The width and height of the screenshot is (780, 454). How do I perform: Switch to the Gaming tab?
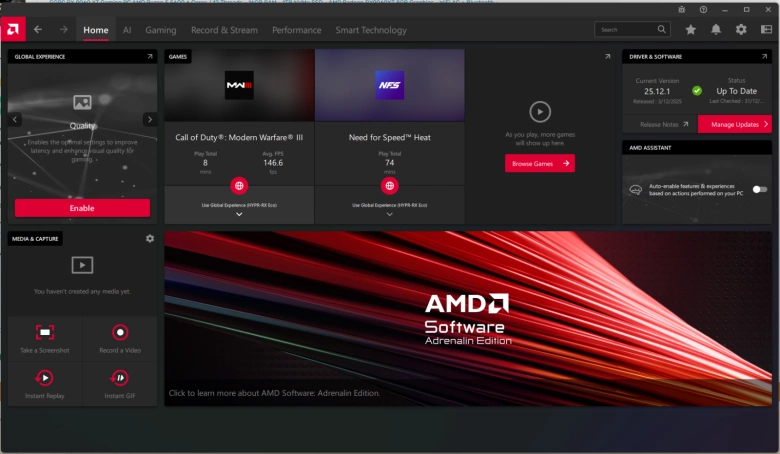(x=161, y=30)
